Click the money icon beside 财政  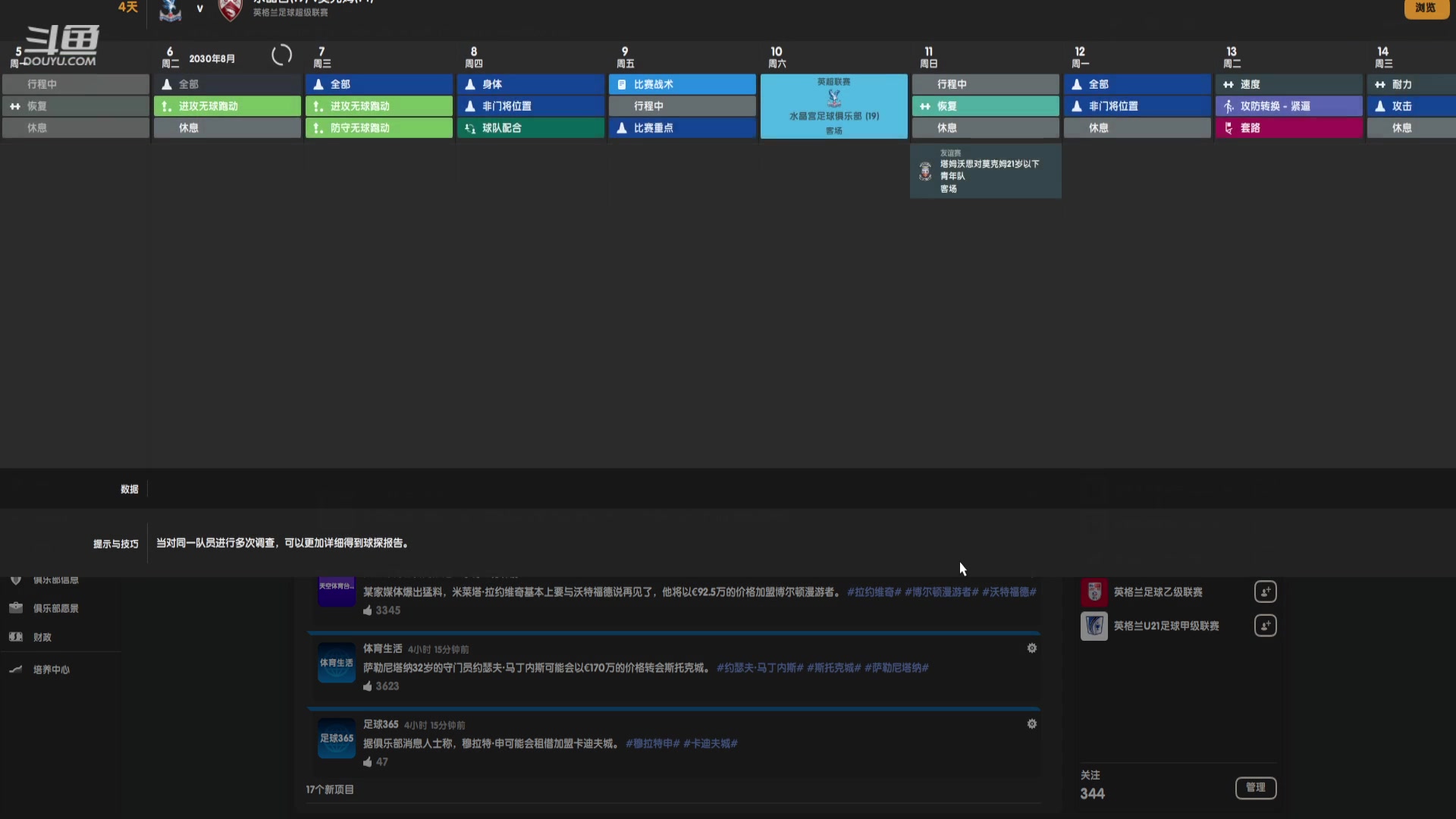16,637
